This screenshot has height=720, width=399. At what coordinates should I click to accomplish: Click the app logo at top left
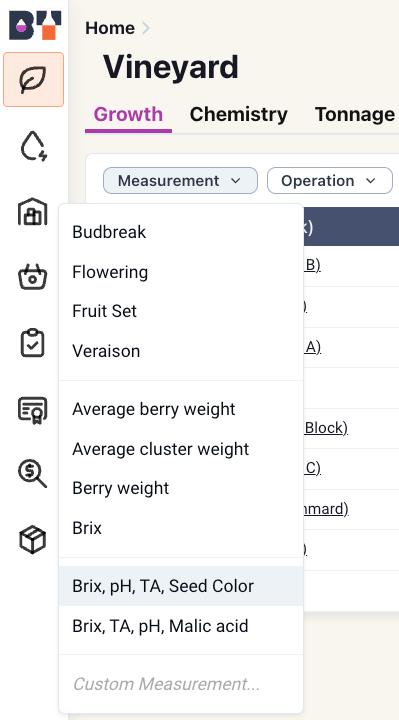[35, 26]
